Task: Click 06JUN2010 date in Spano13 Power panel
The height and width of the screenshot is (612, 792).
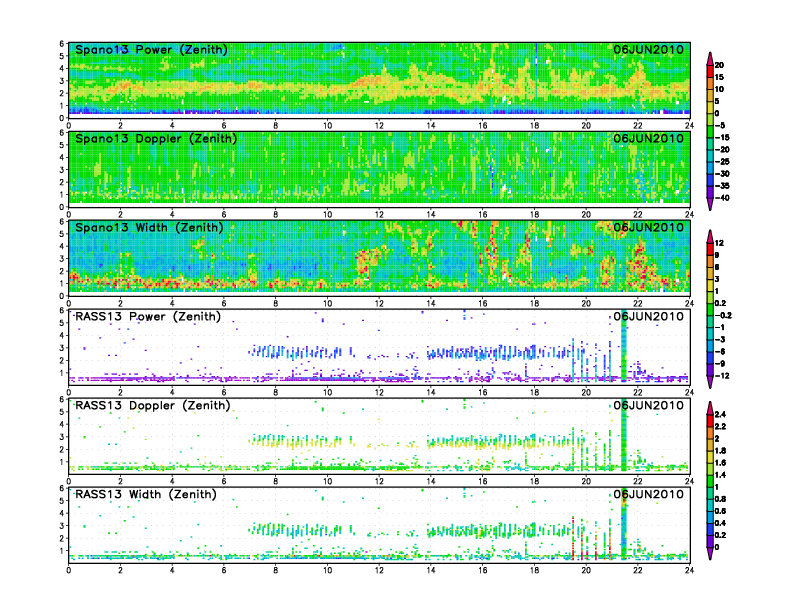Action: pyautogui.click(x=649, y=50)
